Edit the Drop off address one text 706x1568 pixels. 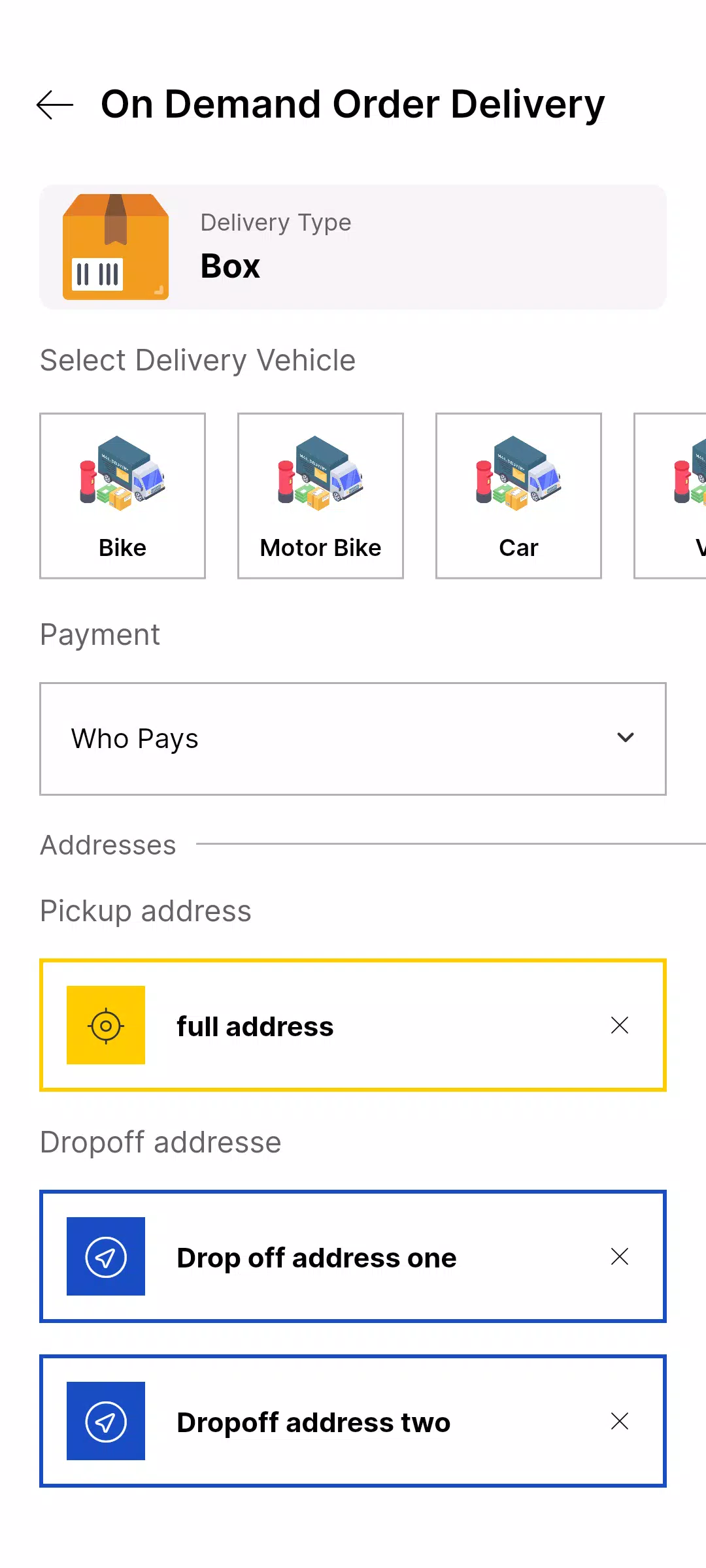point(316,1258)
